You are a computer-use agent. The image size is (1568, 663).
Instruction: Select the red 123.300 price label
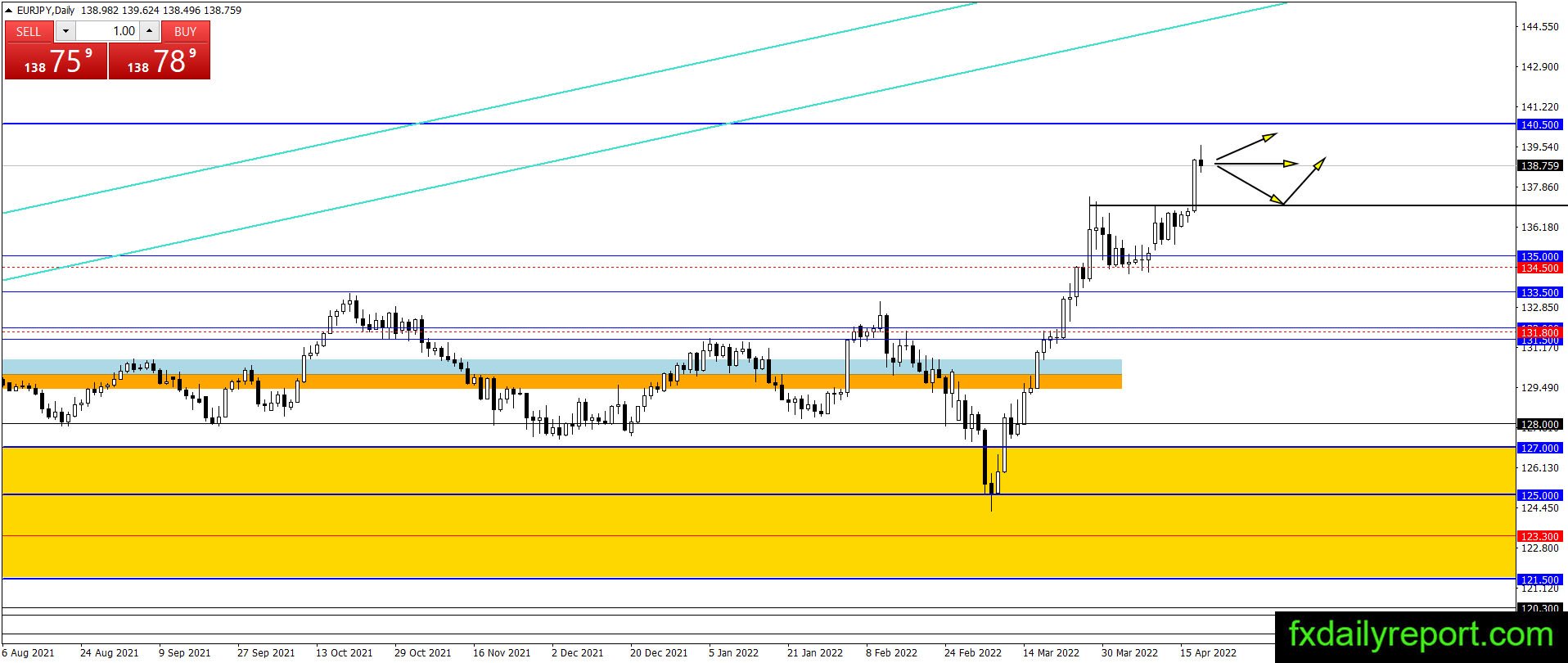(x=1539, y=536)
